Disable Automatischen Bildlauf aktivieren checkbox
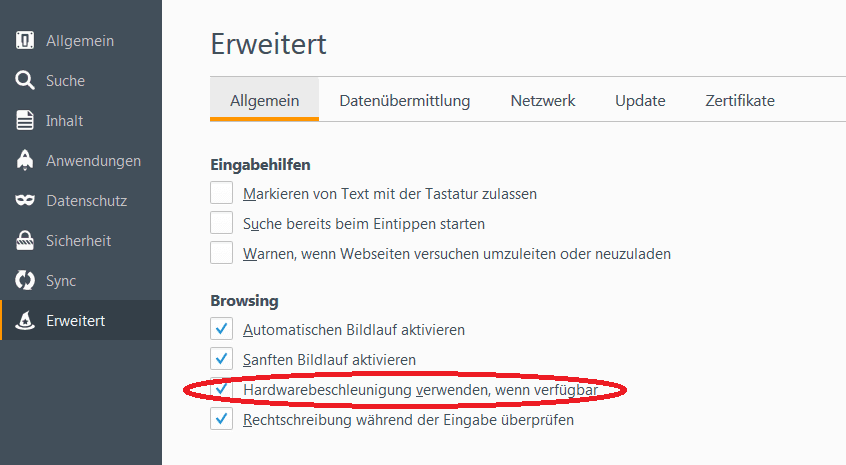This screenshot has width=846, height=465. pyautogui.click(x=221, y=329)
